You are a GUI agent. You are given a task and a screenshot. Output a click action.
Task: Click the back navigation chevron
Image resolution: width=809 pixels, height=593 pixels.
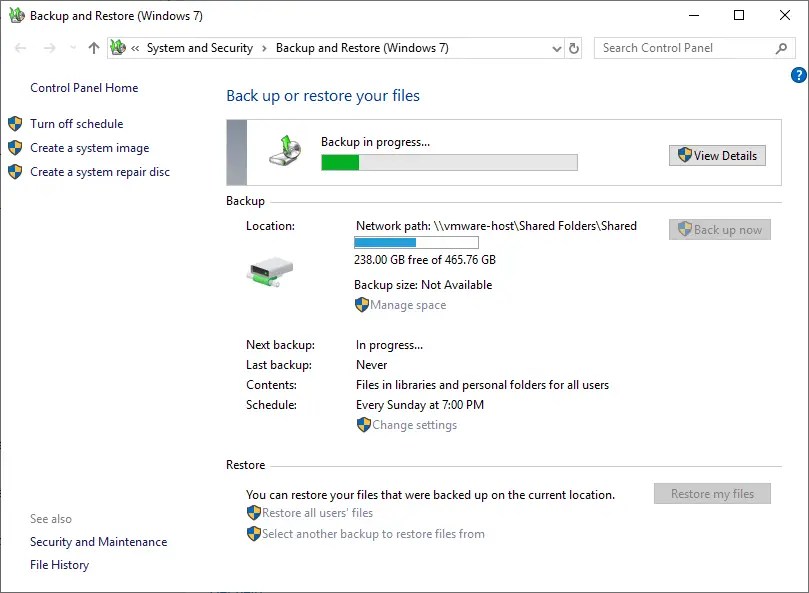20,47
